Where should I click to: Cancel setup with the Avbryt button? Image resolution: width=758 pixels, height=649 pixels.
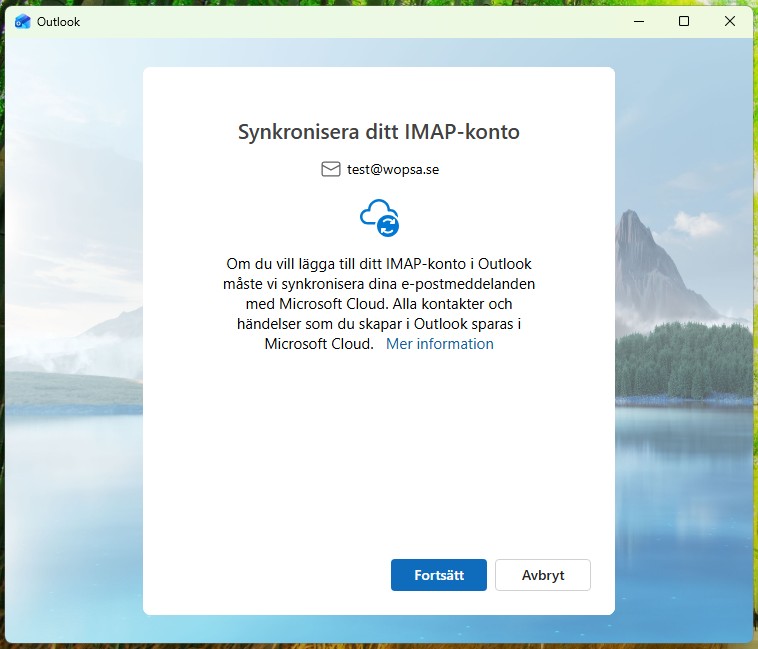click(543, 575)
